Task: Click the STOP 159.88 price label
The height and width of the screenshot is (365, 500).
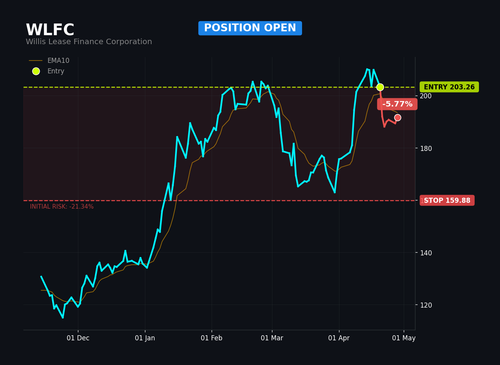Action: pos(447,200)
